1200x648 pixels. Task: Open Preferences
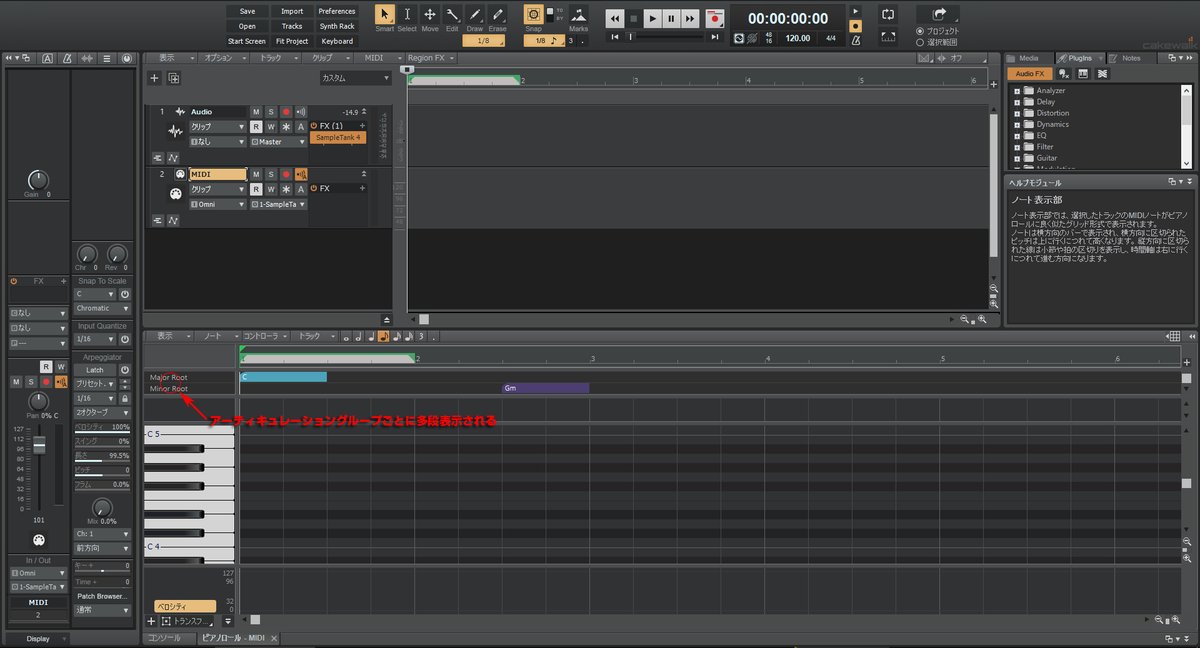click(x=337, y=11)
